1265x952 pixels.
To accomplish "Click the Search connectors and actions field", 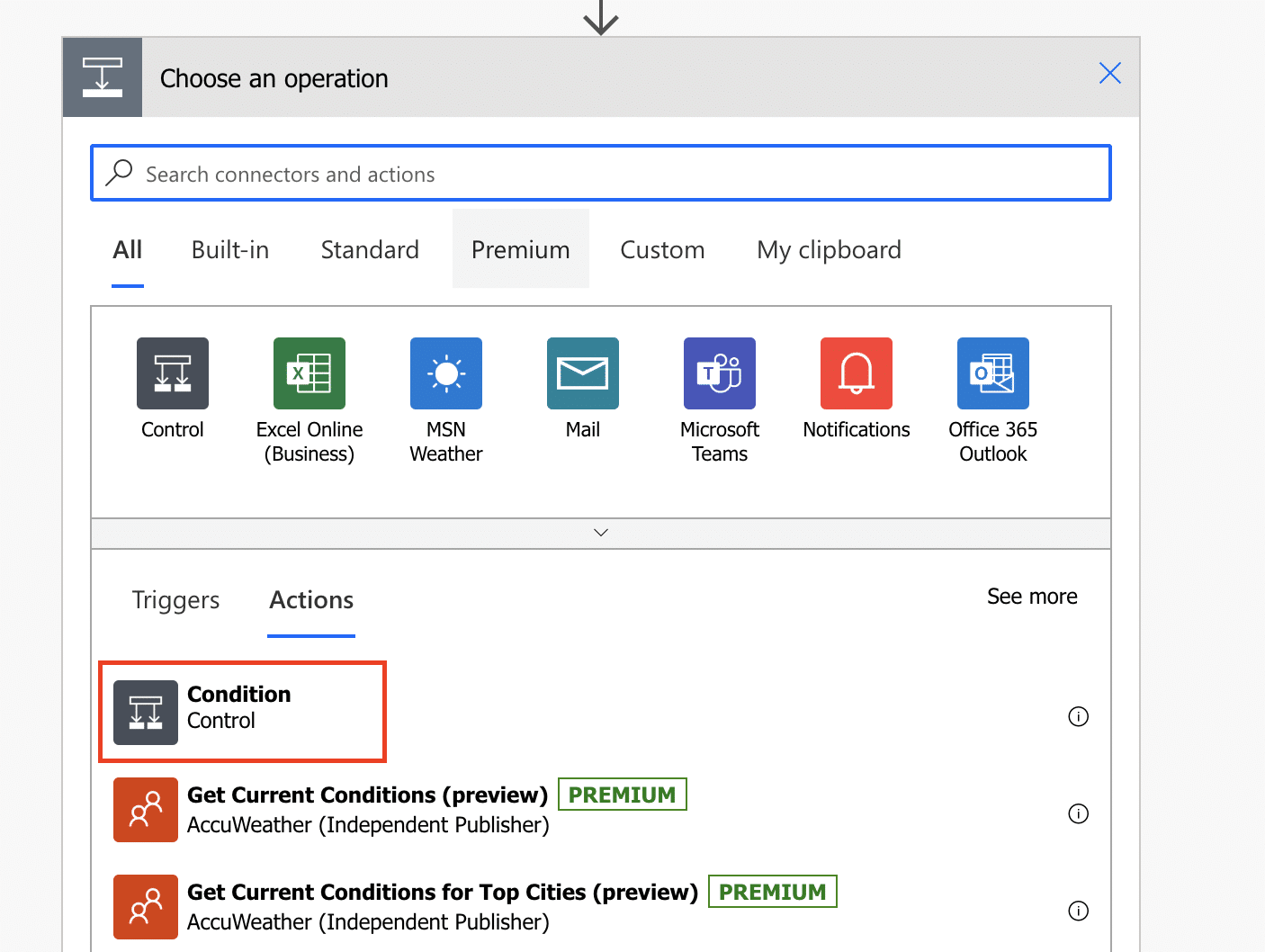I will pos(601,174).
